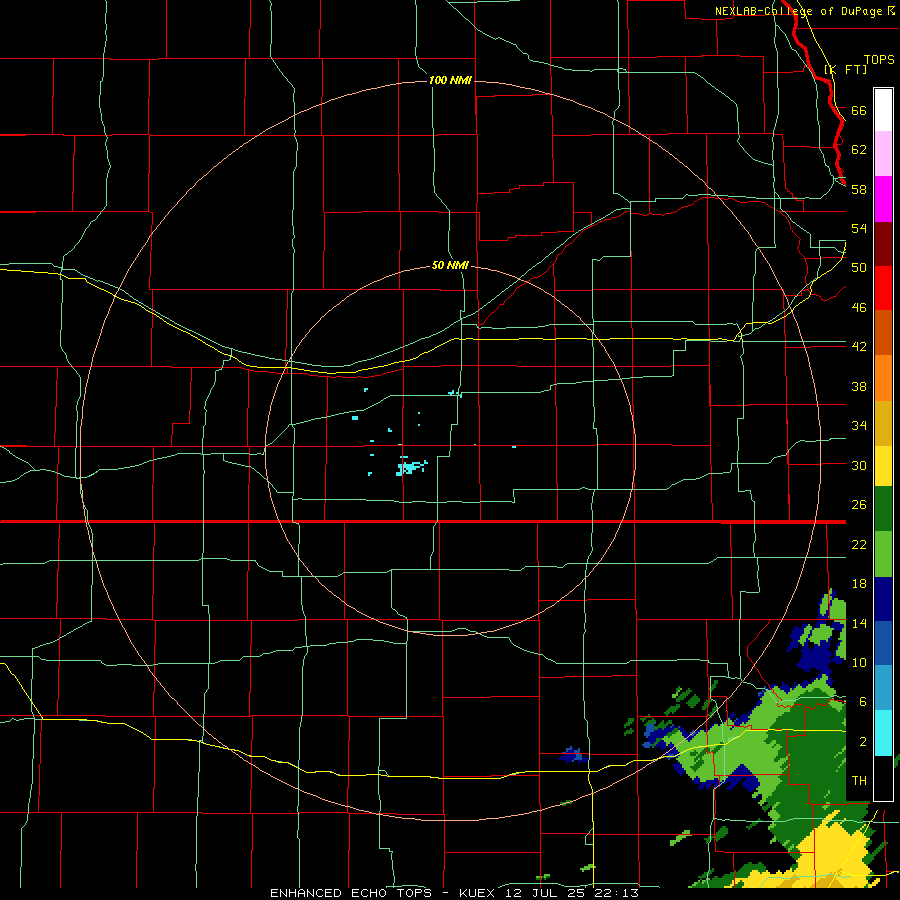Image resolution: width=900 pixels, height=900 pixels.
Task: Click the [K FT] units label
Action: point(846,69)
